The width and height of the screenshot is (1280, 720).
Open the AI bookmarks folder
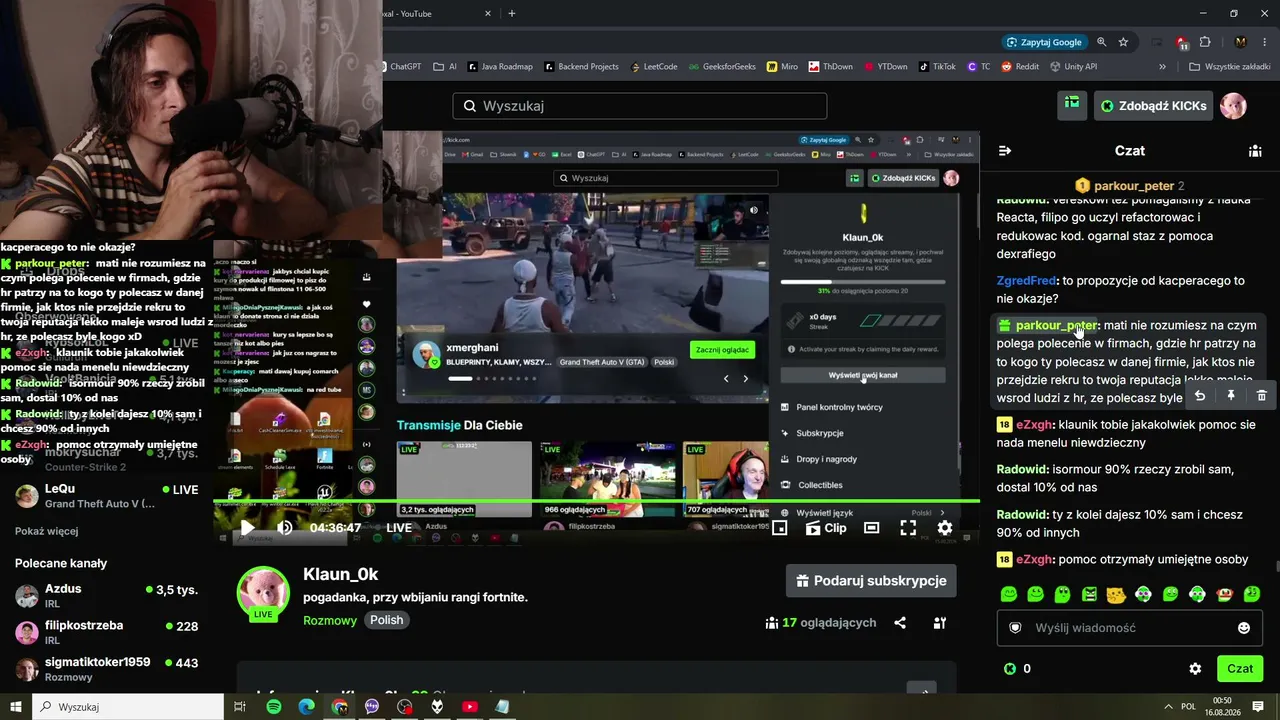click(x=446, y=67)
